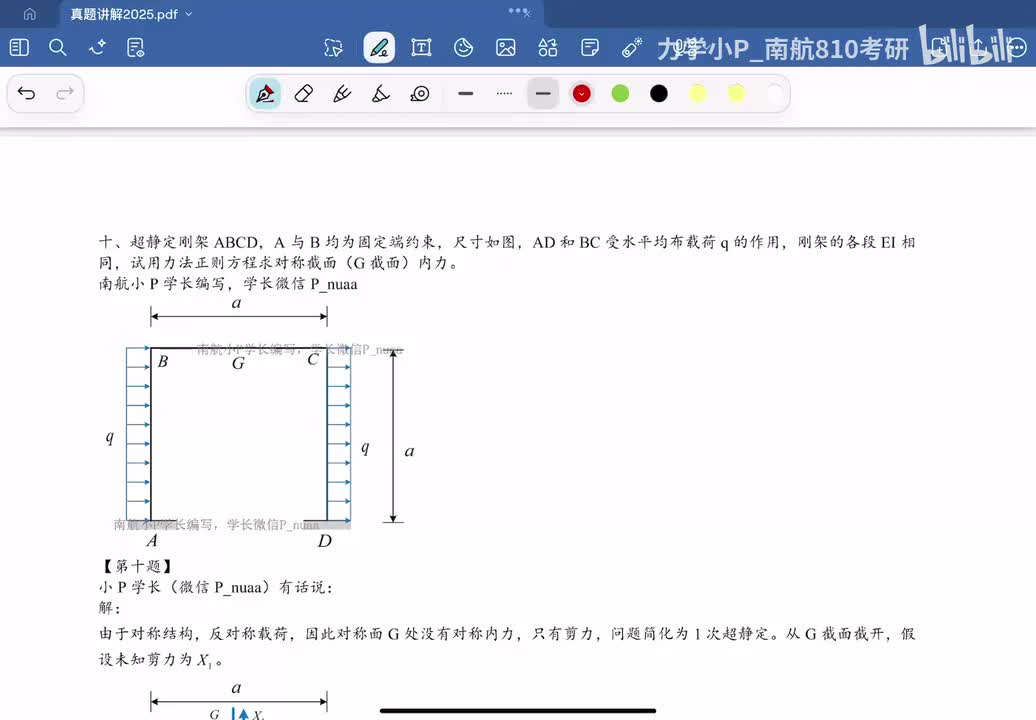Select the lasso selection tool
1036x720 pixels.
pos(334,48)
